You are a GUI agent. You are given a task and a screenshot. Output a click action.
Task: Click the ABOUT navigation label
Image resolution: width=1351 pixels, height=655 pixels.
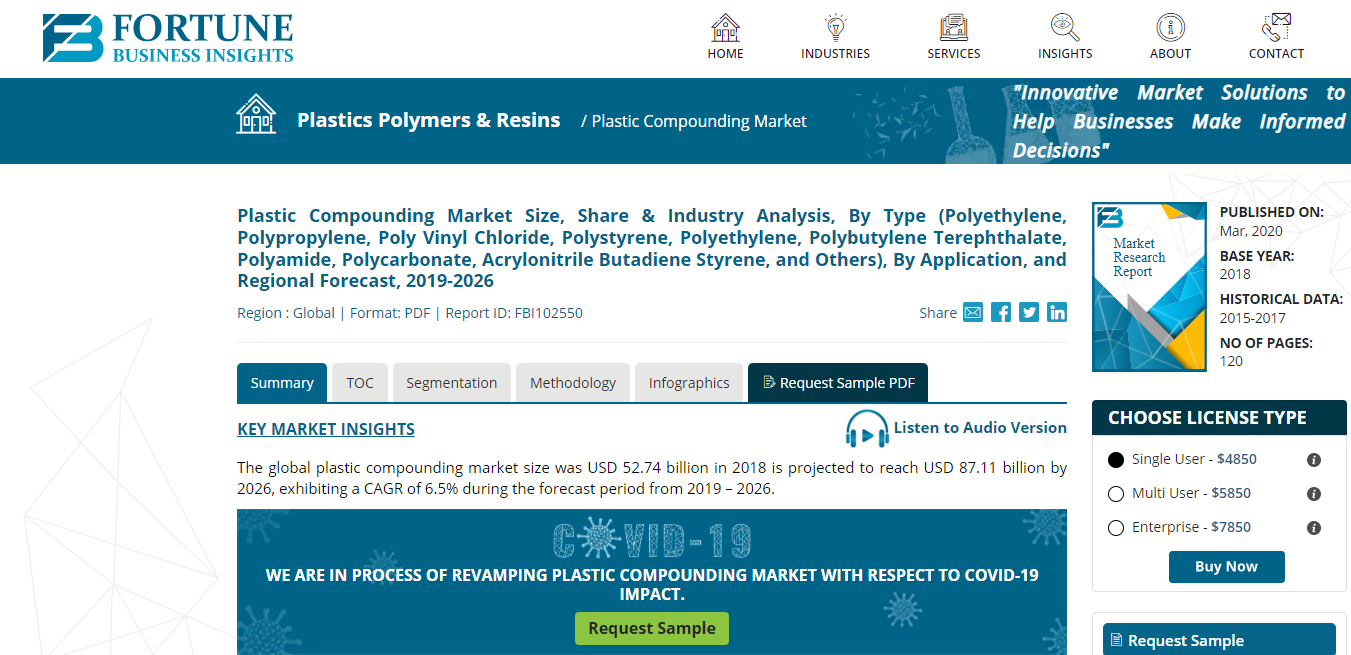(x=1170, y=54)
